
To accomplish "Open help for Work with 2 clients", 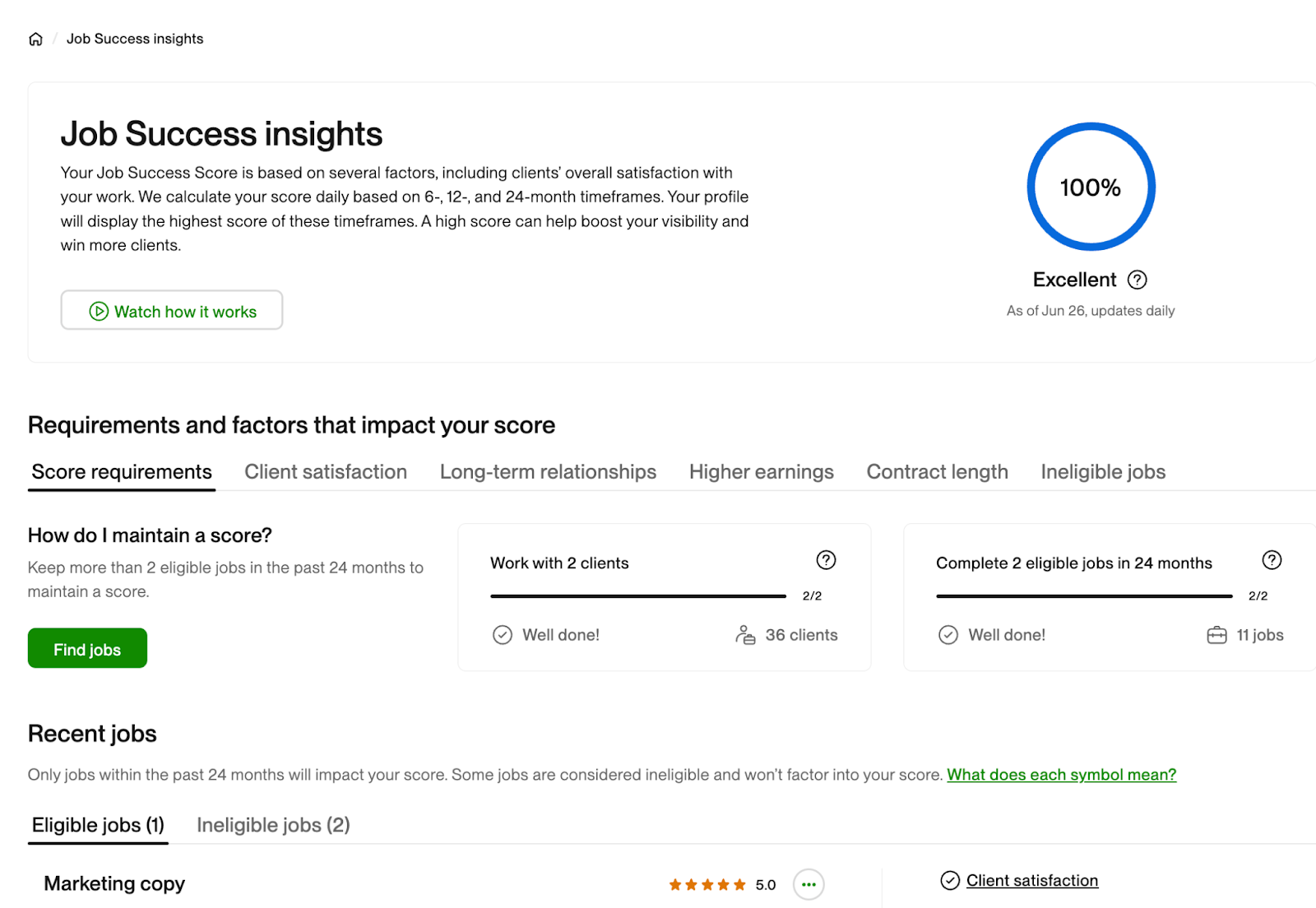I will pyautogui.click(x=826, y=560).
